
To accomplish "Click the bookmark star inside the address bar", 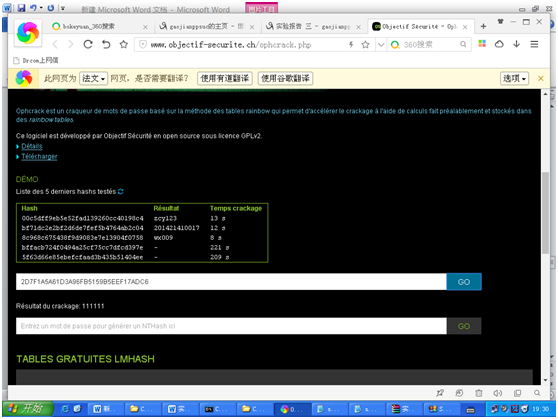I will (x=365, y=44).
